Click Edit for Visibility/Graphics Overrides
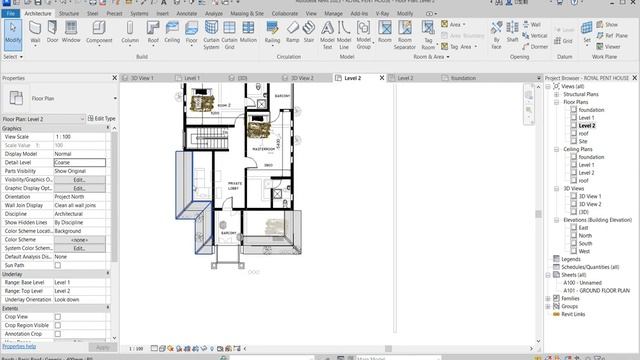The height and width of the screenshot is (360, 640). coord(79,180)
